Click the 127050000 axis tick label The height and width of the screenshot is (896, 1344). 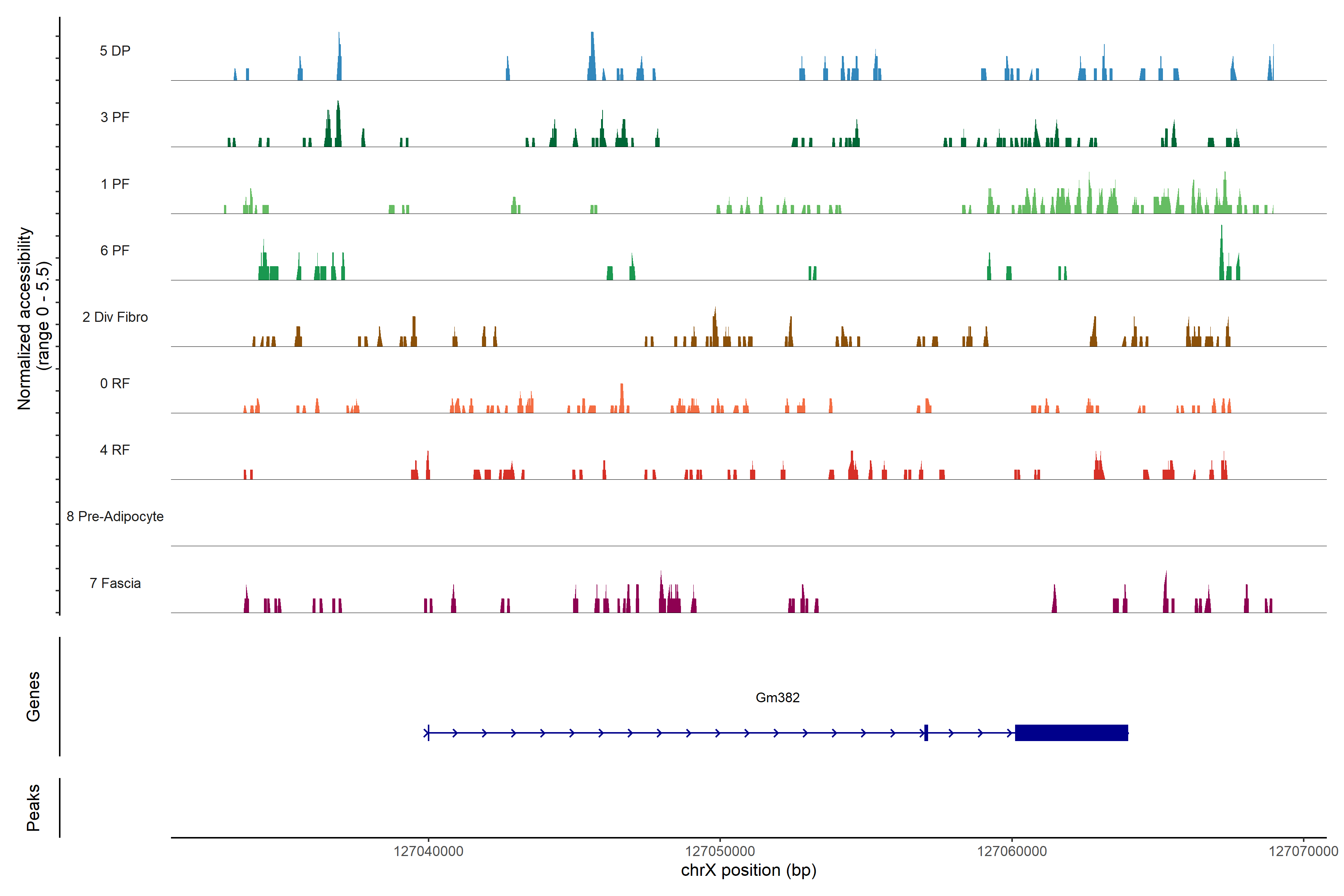pyautogui.click(x=720, y=852)
